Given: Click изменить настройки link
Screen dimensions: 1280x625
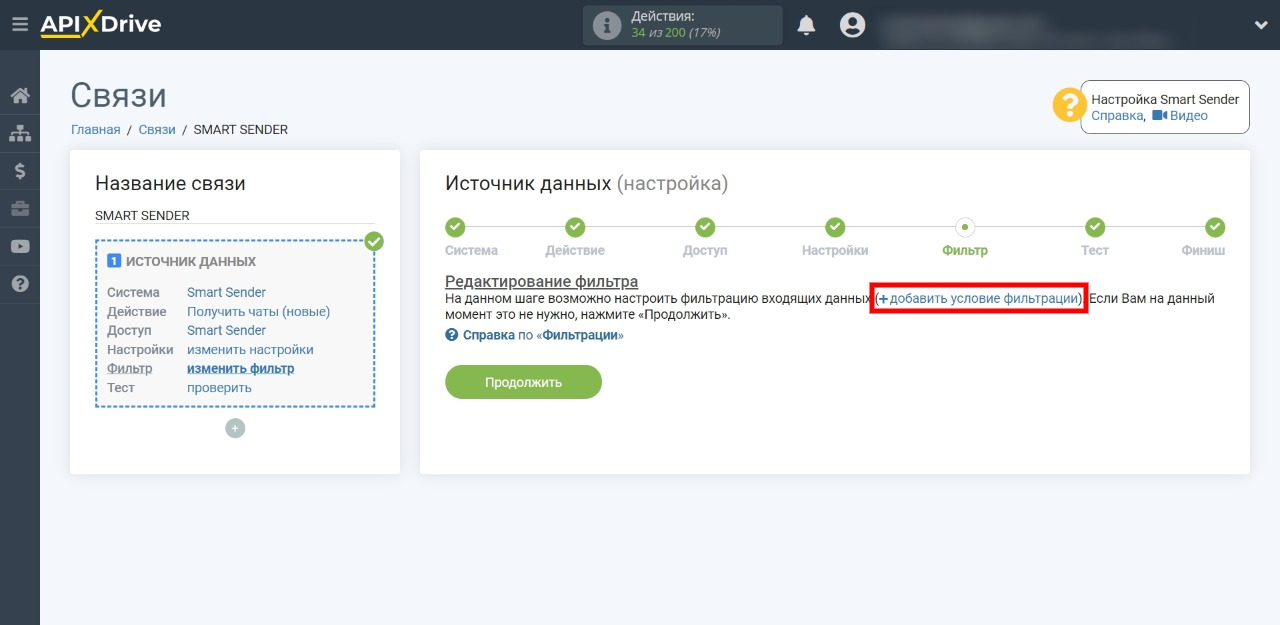Looking at the screenshot, I should [250, 349].
